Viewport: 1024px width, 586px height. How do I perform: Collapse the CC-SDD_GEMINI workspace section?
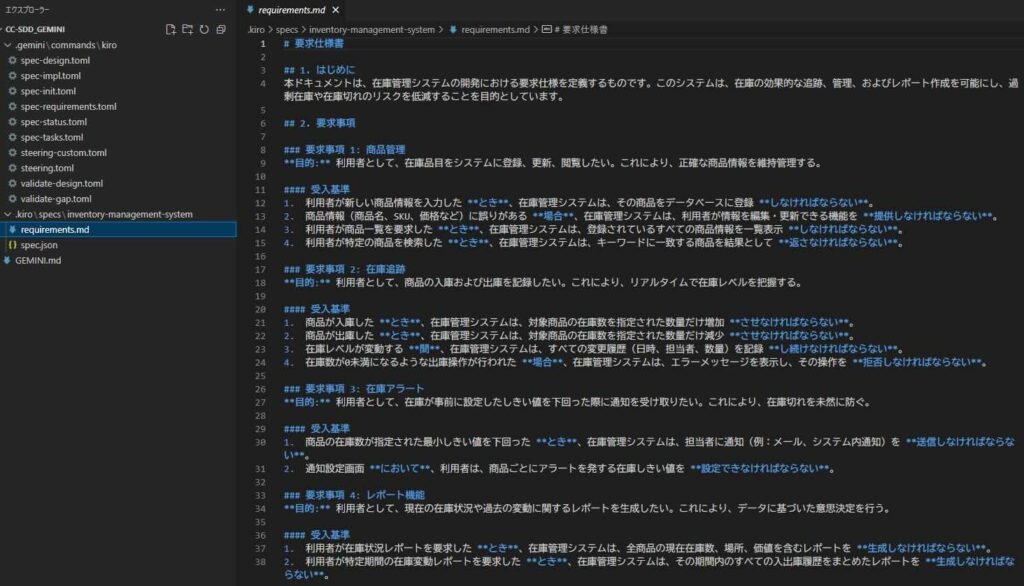(3, 30)
